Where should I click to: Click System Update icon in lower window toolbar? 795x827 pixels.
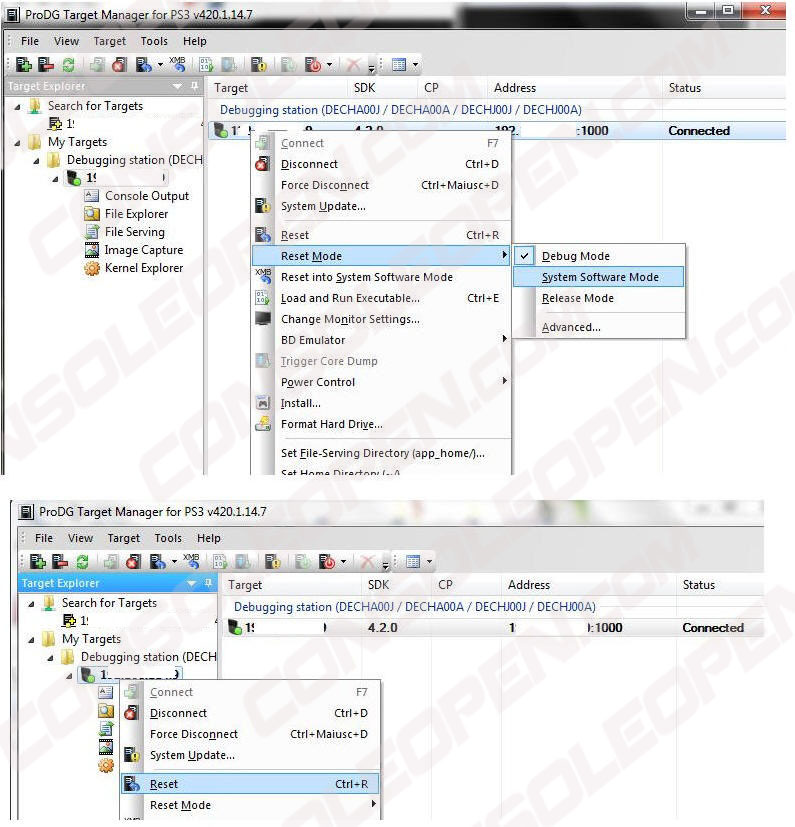pyautogui.click(x=272, y=562)
